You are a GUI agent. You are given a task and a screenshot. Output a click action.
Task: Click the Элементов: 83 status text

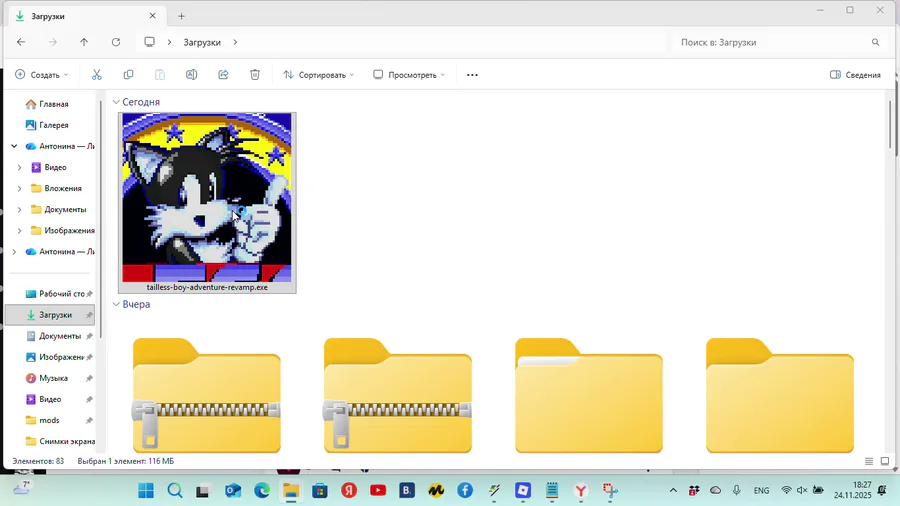(x=38, y=461)
